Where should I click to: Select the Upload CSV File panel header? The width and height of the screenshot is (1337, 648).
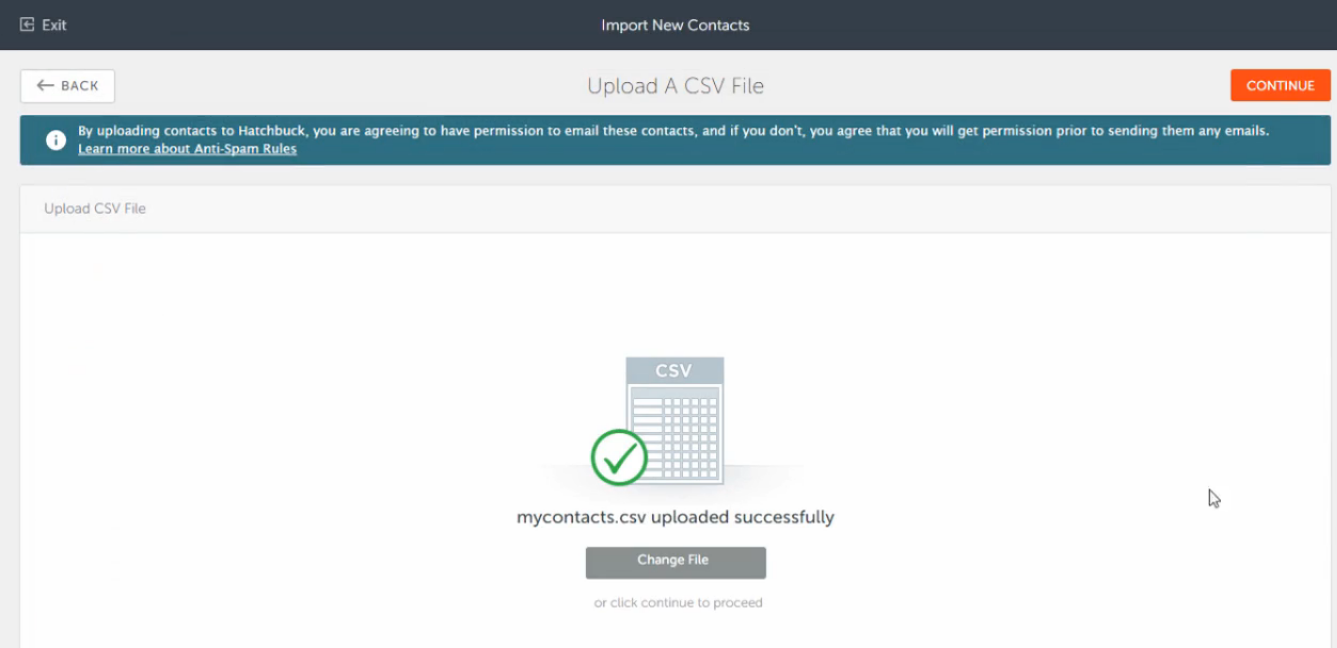click(95, 209)
